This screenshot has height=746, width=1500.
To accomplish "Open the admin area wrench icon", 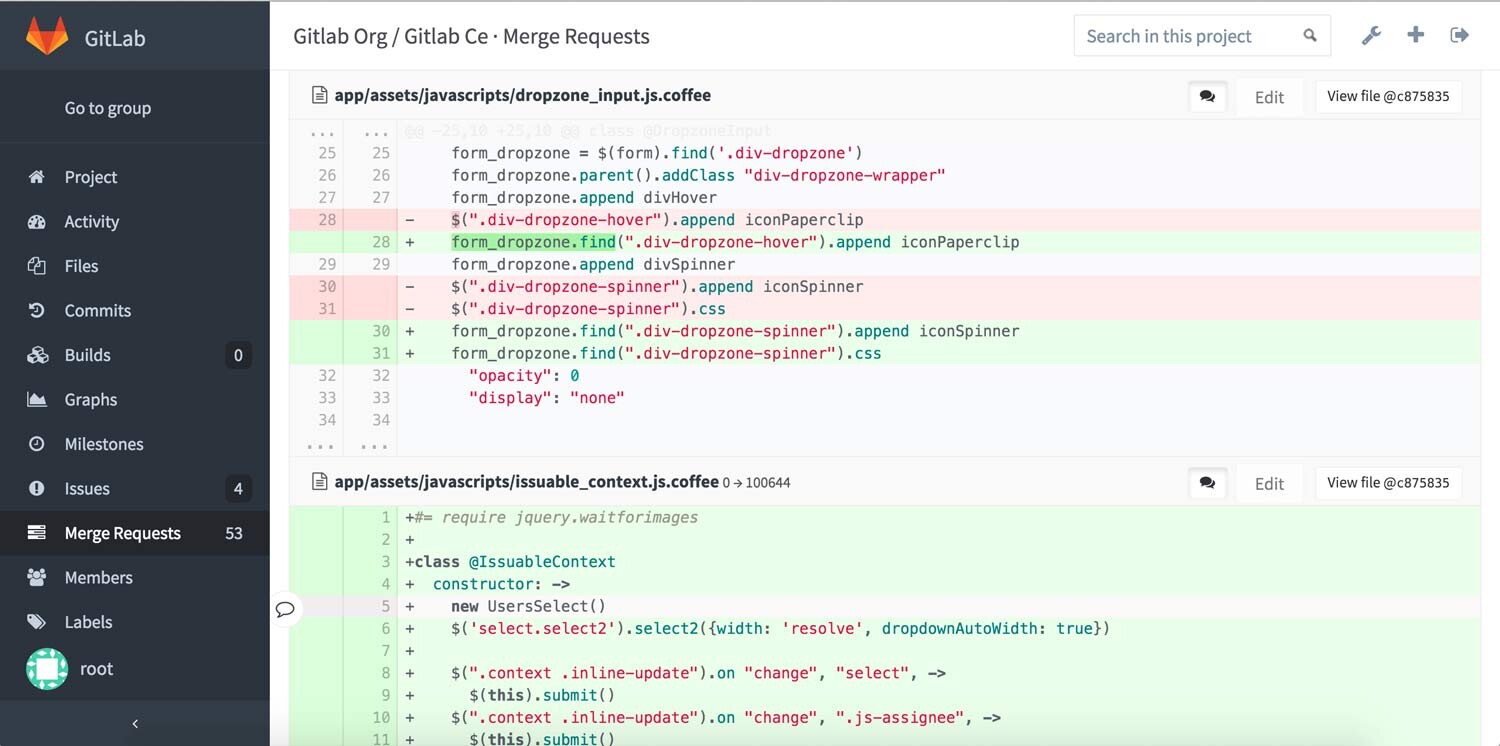I will [x=1371, y=35].
